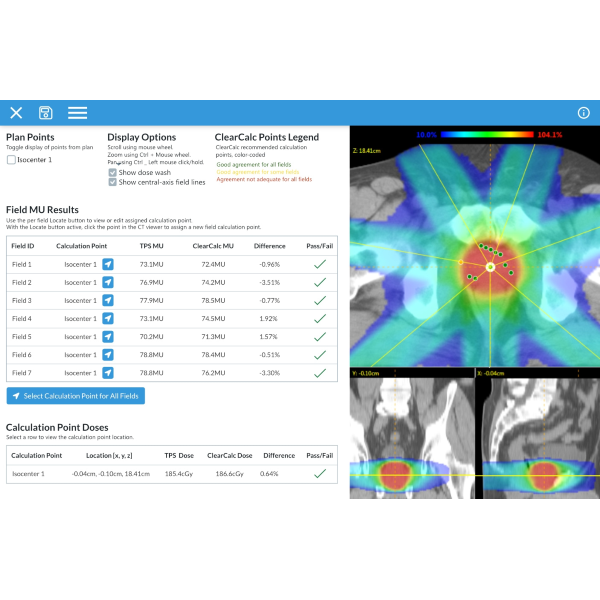Open the hamburger menu

pos(77,113)
